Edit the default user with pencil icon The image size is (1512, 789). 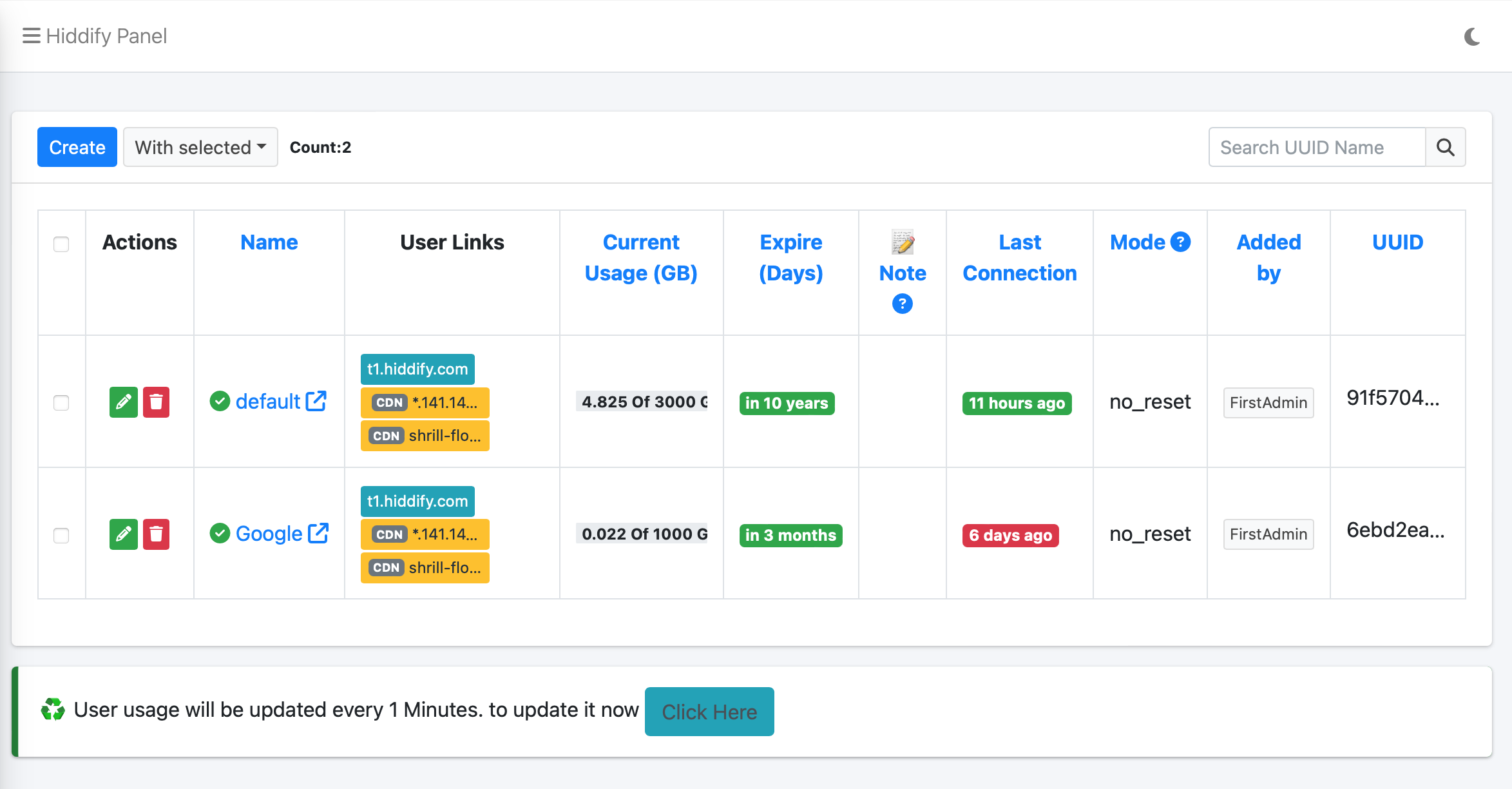point(124,403)
